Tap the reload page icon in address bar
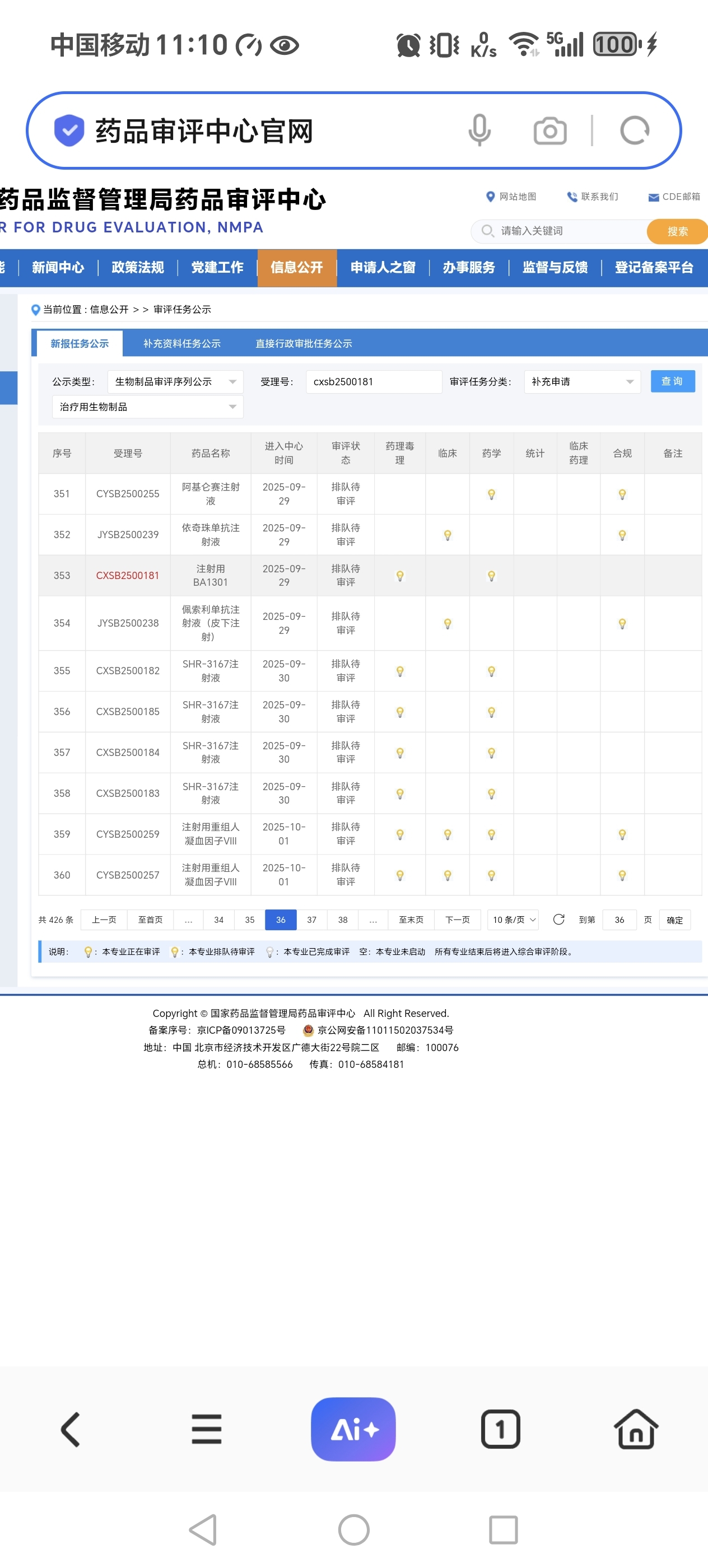The image size is (708, 1568). pos(634,130)
